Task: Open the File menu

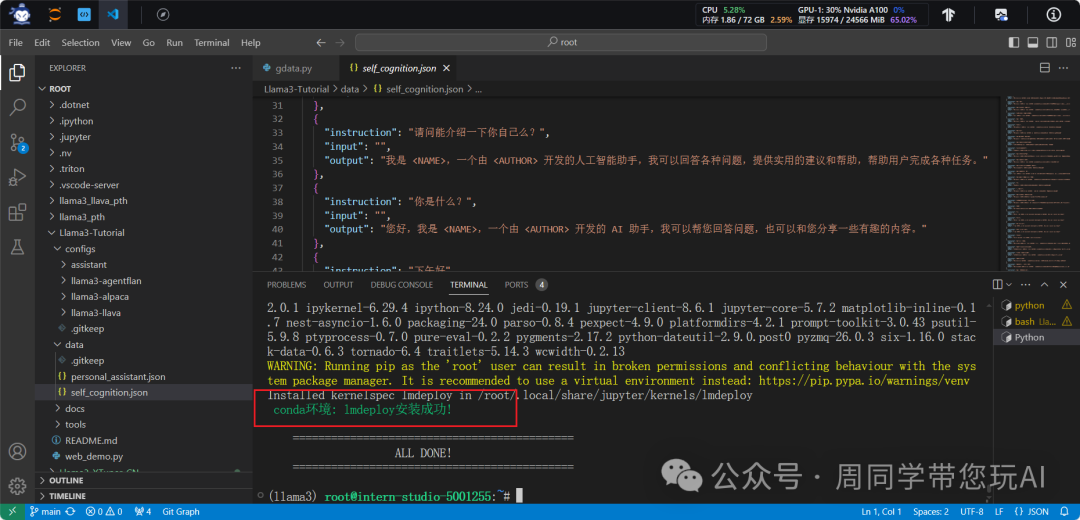Action: click(x=15, y=43)
